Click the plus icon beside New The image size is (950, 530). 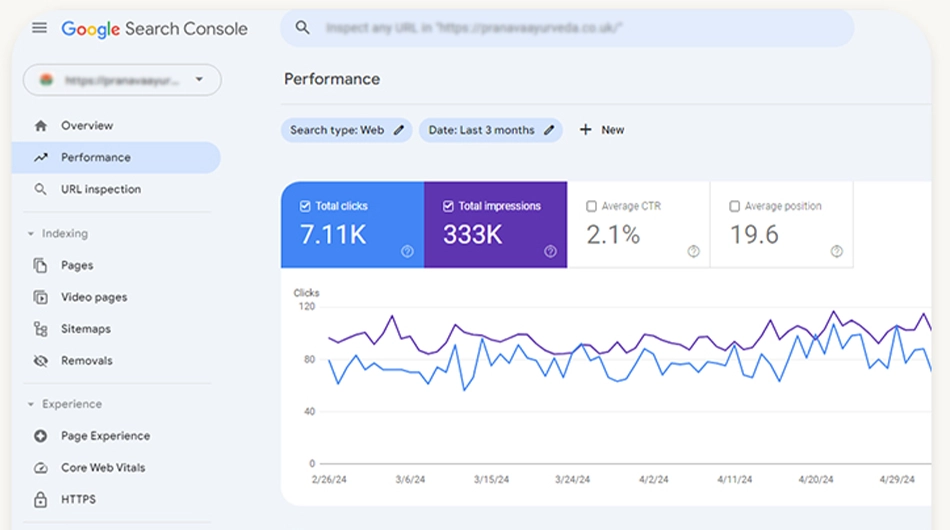[585, 130]
